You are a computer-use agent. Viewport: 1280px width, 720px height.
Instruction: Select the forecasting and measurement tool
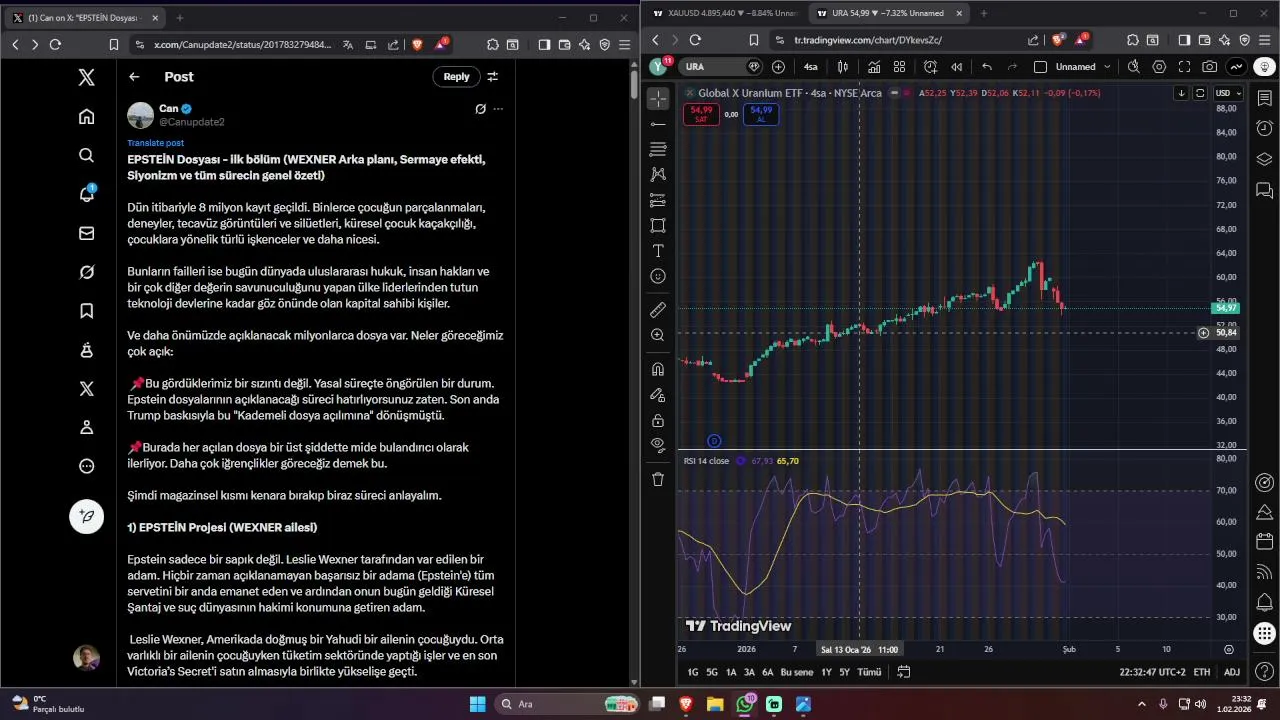(658, 200)
